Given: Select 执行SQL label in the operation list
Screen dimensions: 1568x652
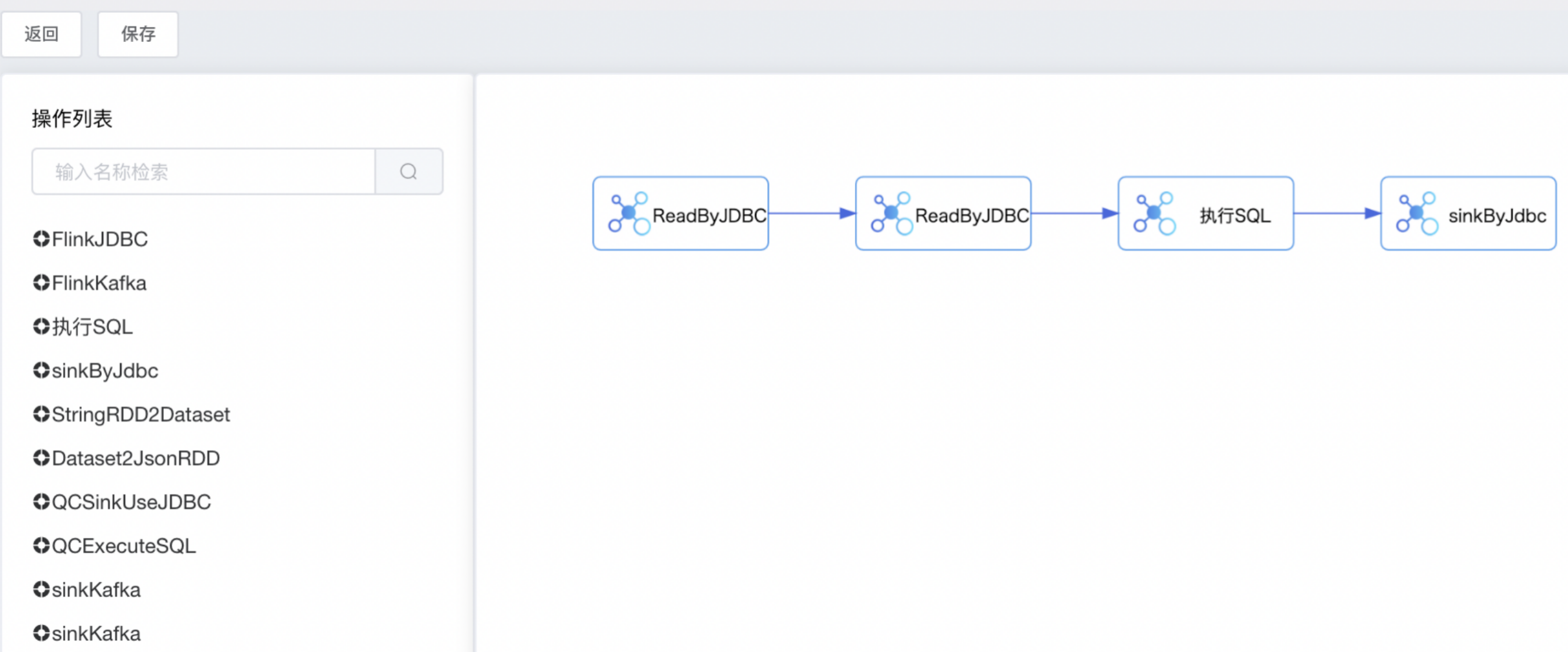Looking at the screenshot, I should point(92,327).
